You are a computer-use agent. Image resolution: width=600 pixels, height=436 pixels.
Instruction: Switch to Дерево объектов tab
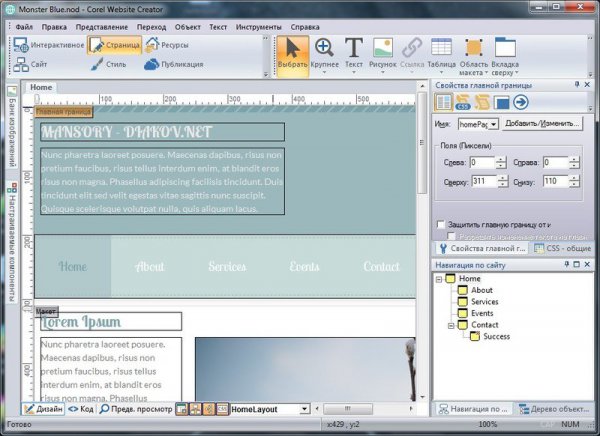click(554, 409)
